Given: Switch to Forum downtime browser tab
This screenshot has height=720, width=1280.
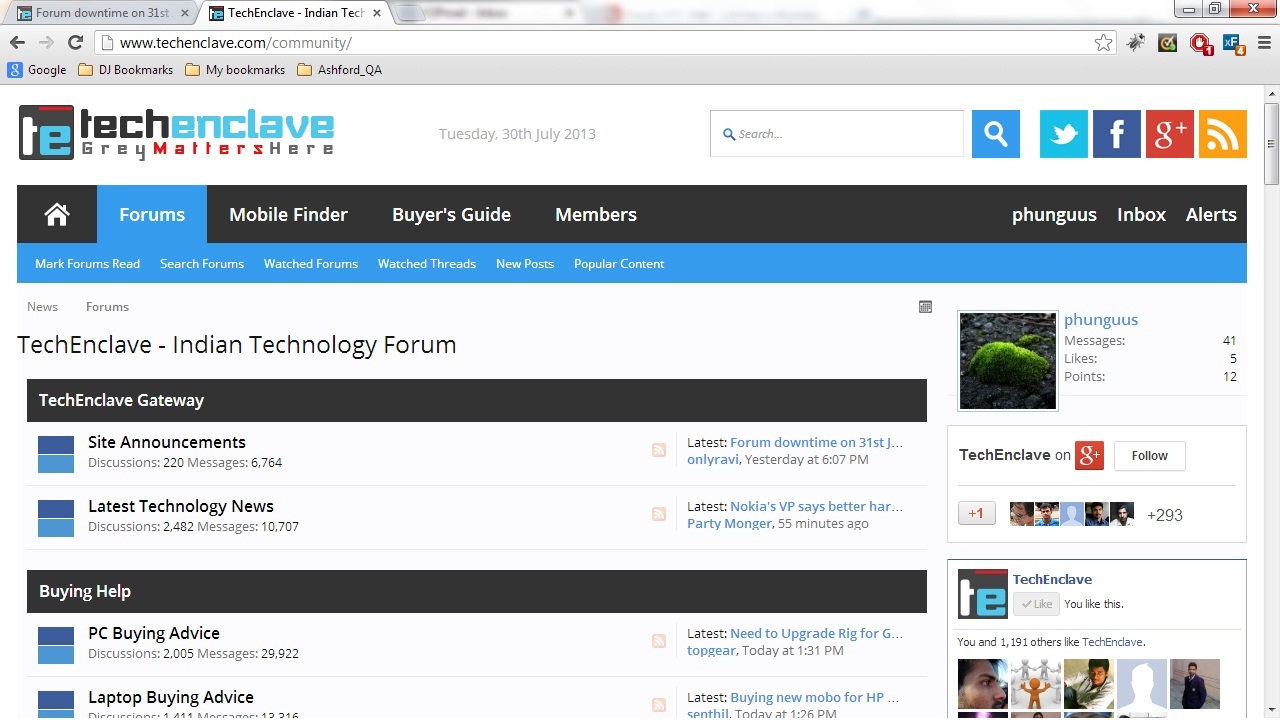Looking at the screenshot, I should [98, 13].
